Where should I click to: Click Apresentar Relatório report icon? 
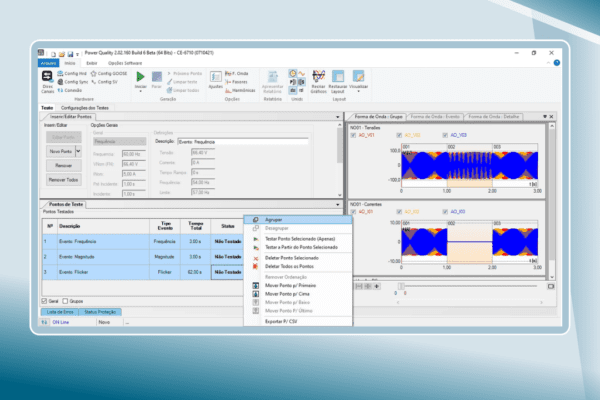pyautogui.click(x=272, y=76)
